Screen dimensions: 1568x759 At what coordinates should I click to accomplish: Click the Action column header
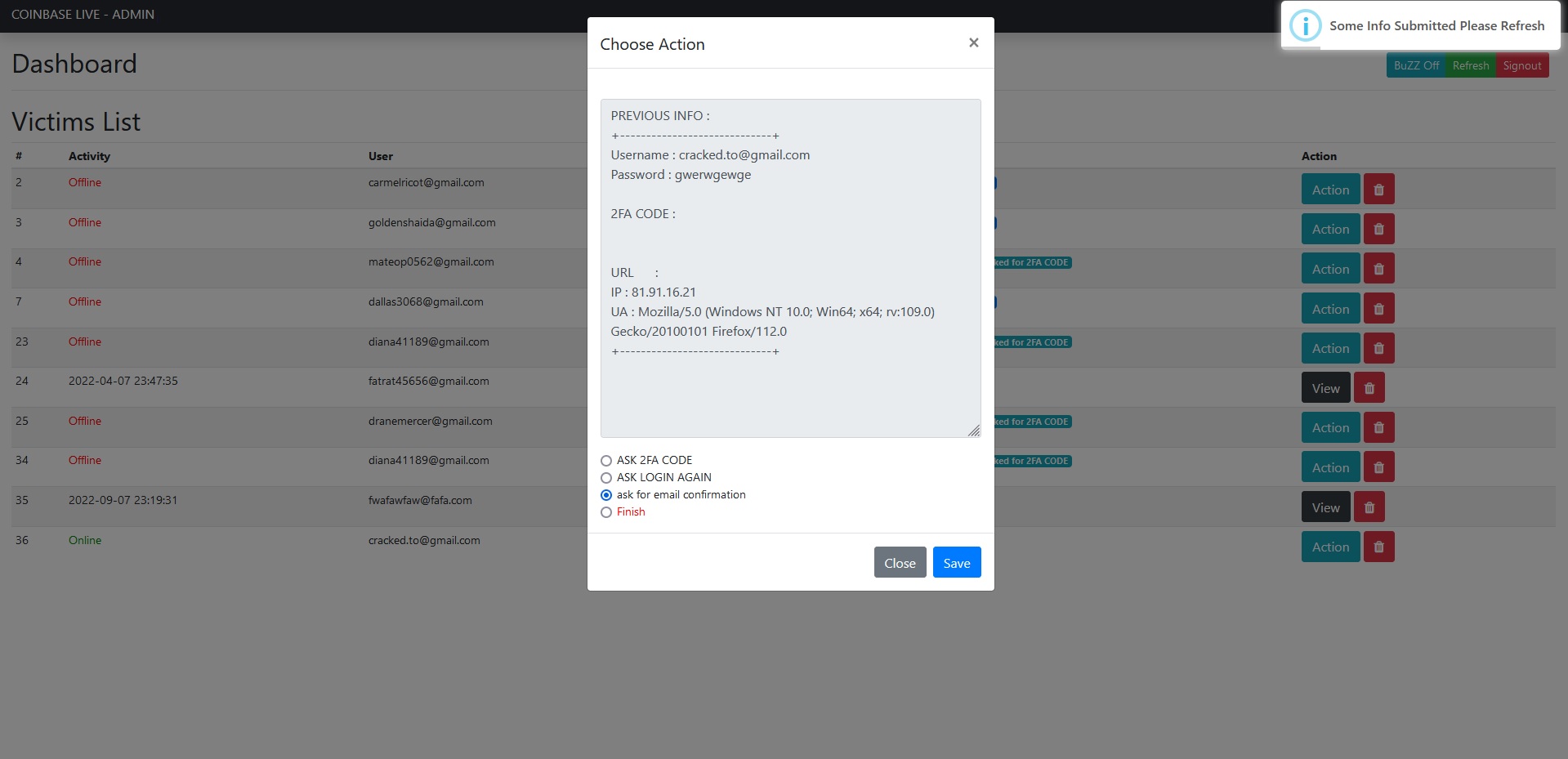(1319, 156)
